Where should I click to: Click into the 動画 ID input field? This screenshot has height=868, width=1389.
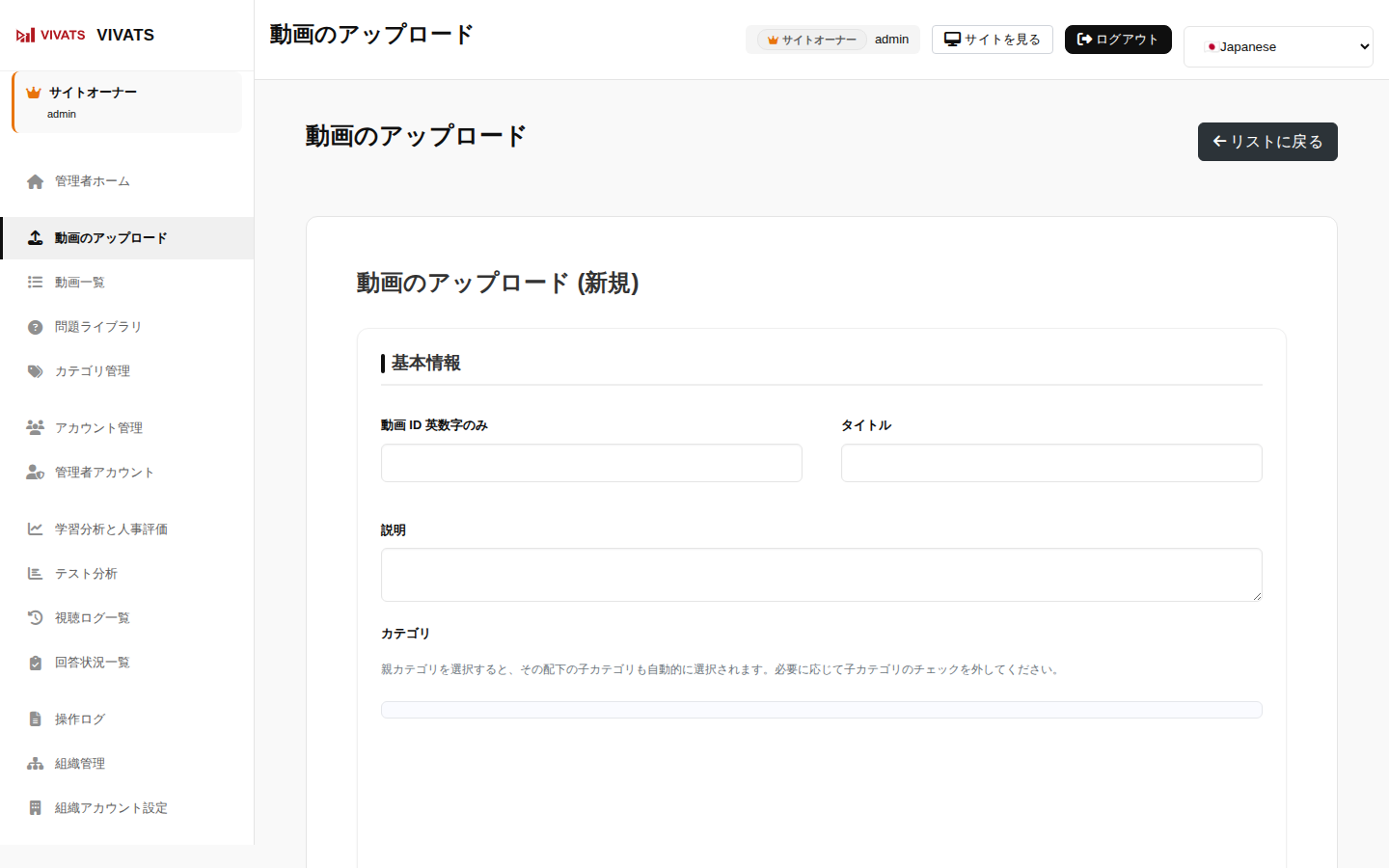coord(591,463)
